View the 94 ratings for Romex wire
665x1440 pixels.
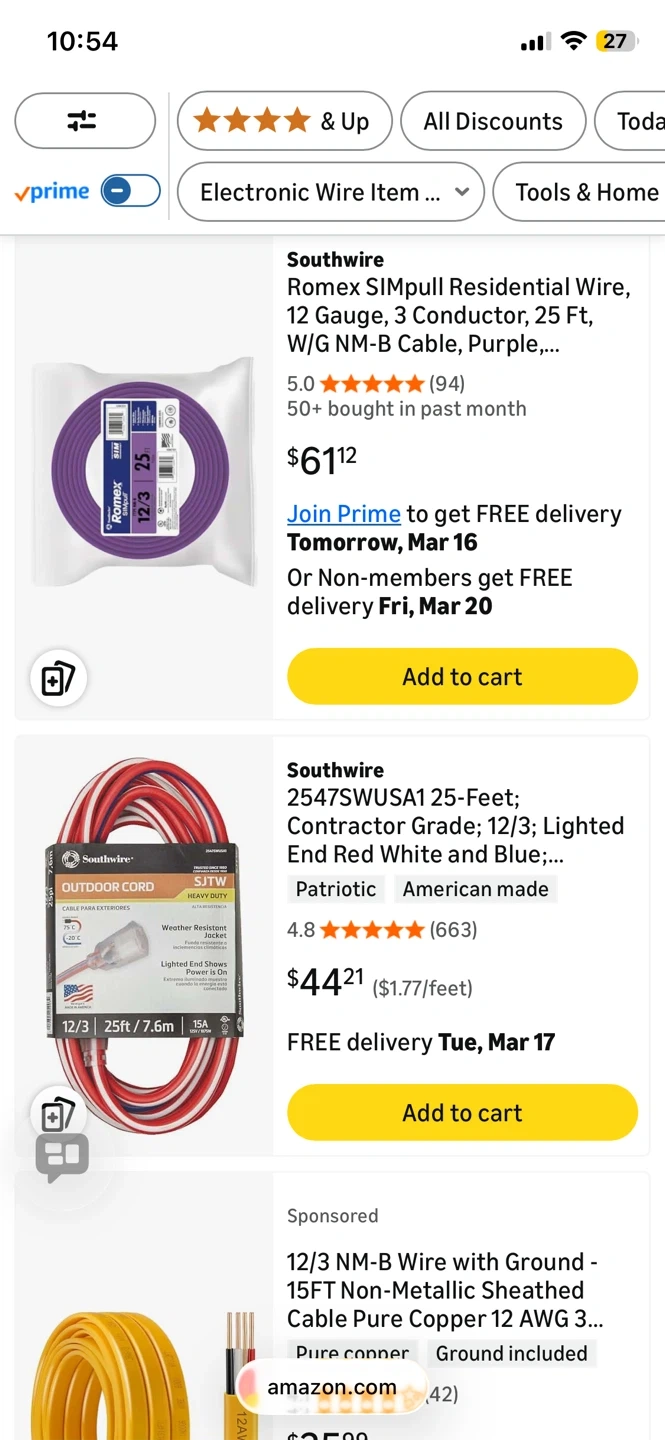446,383
